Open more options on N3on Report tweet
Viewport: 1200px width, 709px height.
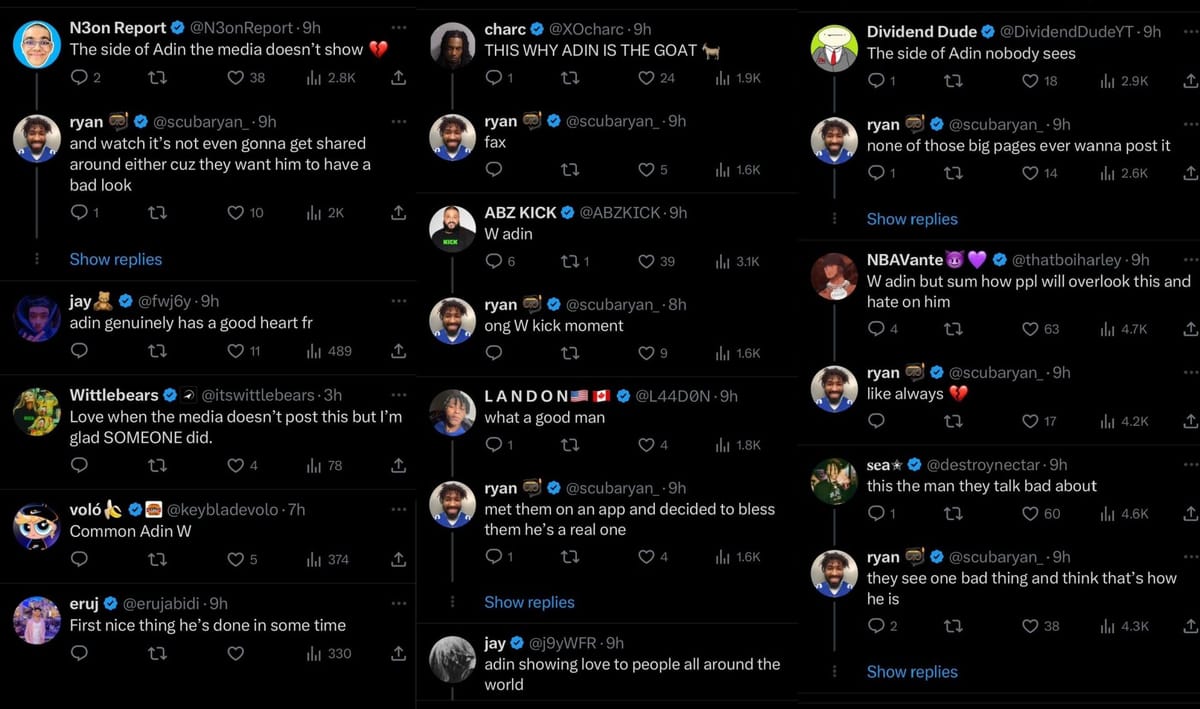click(399, 27)
